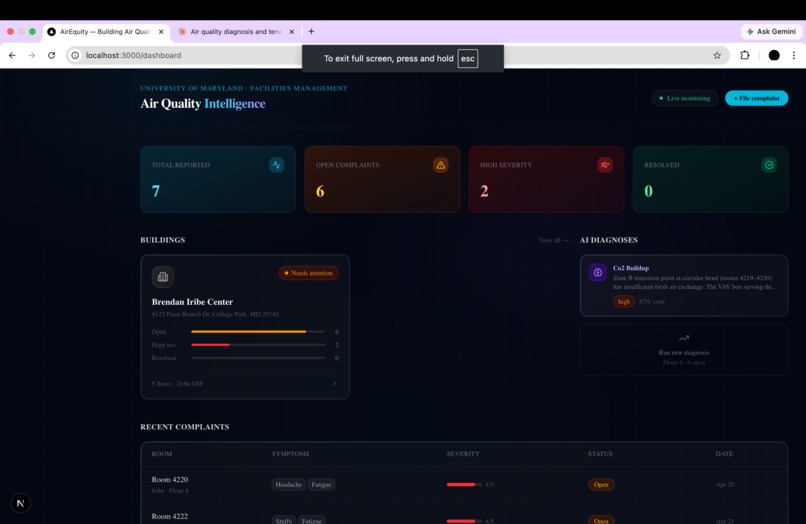Bookmark this page with the star icon
The height and width of the screenshot is (524, 806).
click(717, 55)
